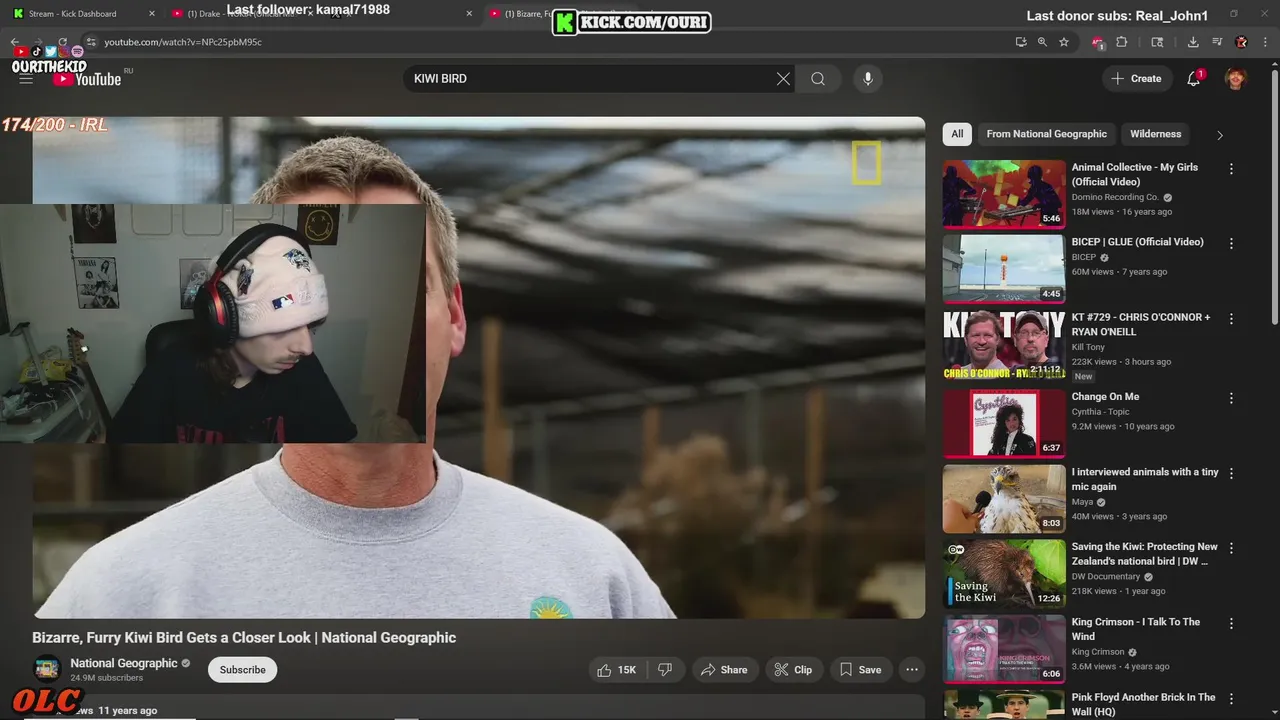1280x720 pixels.
Task: Open options menu for tiny mic video
Action: 1231,473
